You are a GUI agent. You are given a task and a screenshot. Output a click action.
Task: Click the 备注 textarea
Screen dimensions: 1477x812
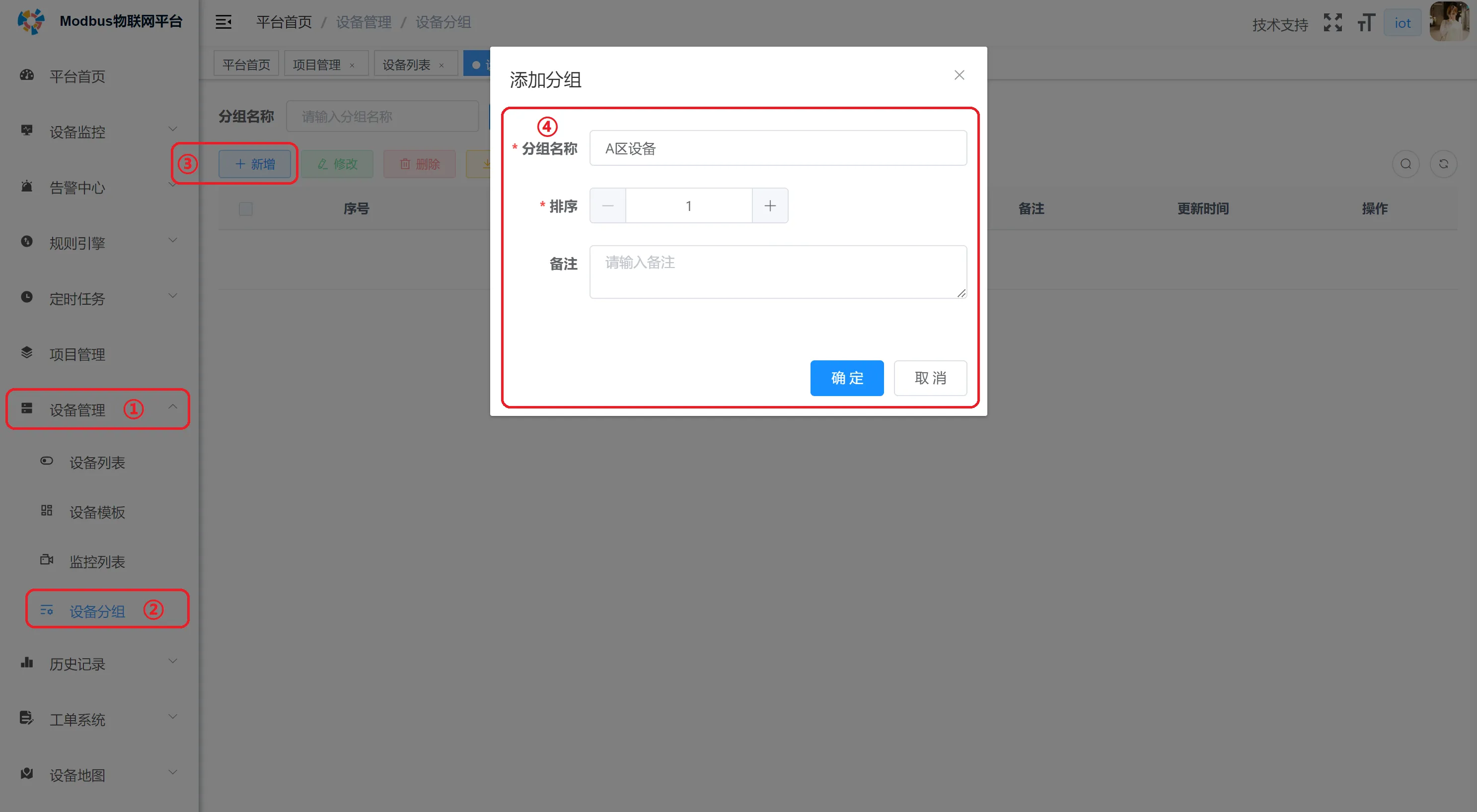tap(778, 271)
